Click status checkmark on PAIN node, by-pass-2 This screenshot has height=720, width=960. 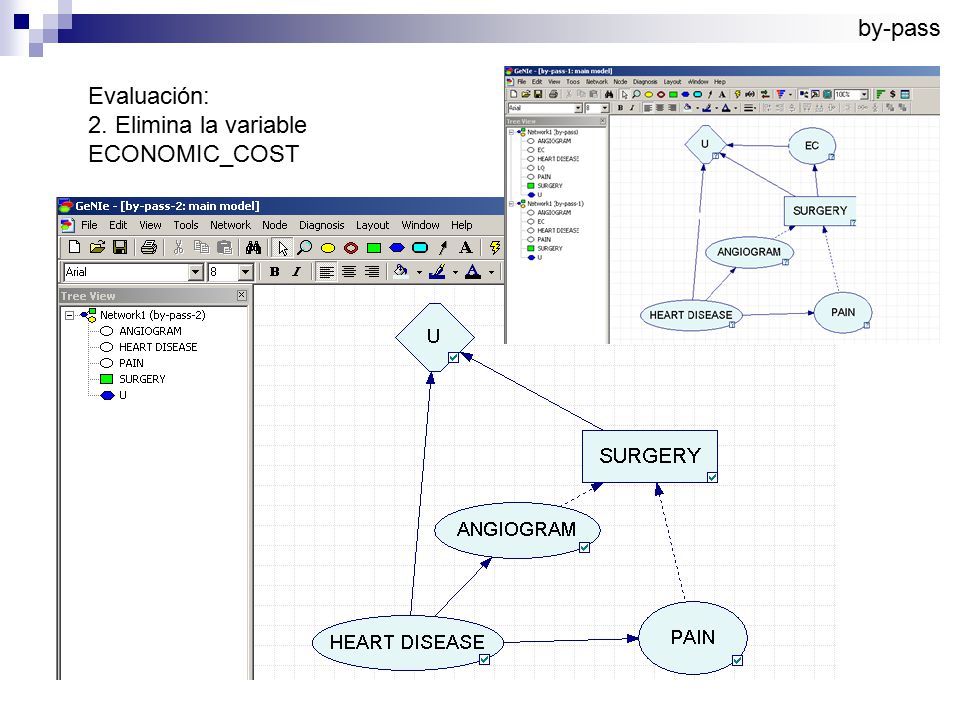click(x=738, y=661)
